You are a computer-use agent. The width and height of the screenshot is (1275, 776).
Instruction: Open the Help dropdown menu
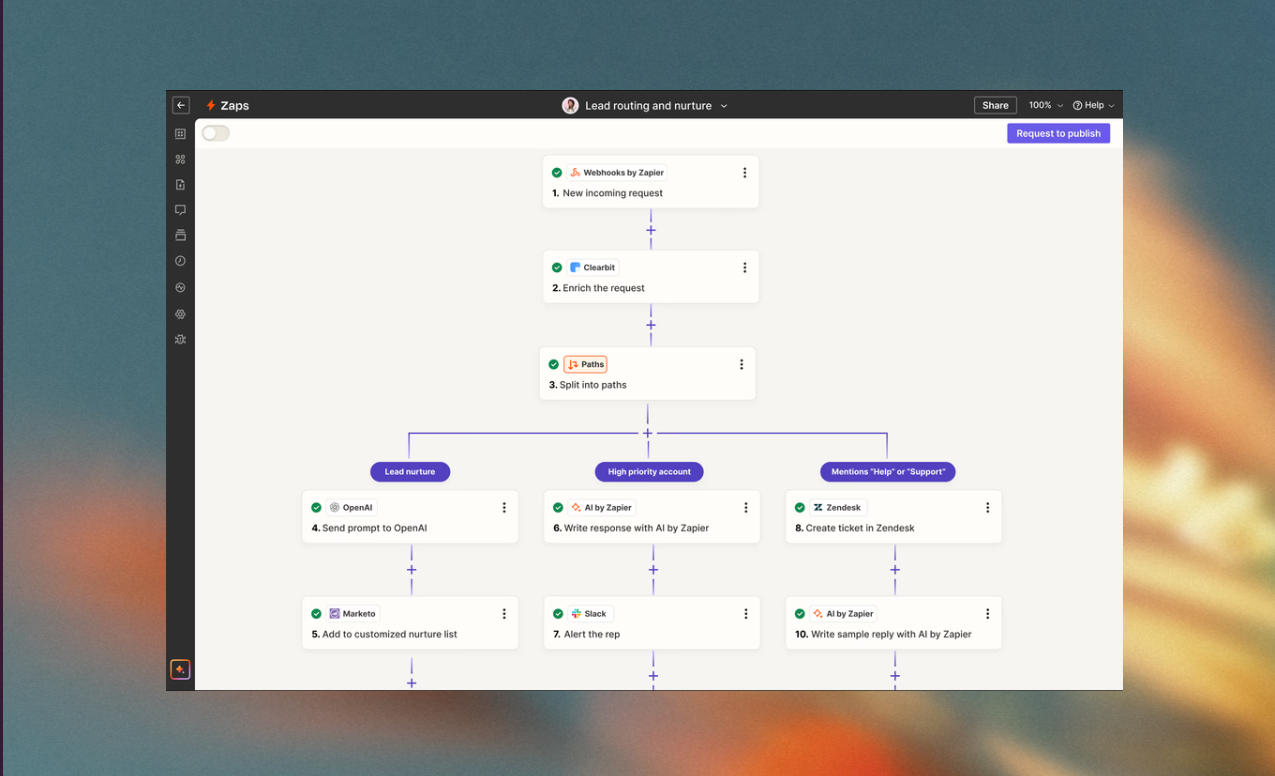pyautogui.click(x=1093, y=105)
